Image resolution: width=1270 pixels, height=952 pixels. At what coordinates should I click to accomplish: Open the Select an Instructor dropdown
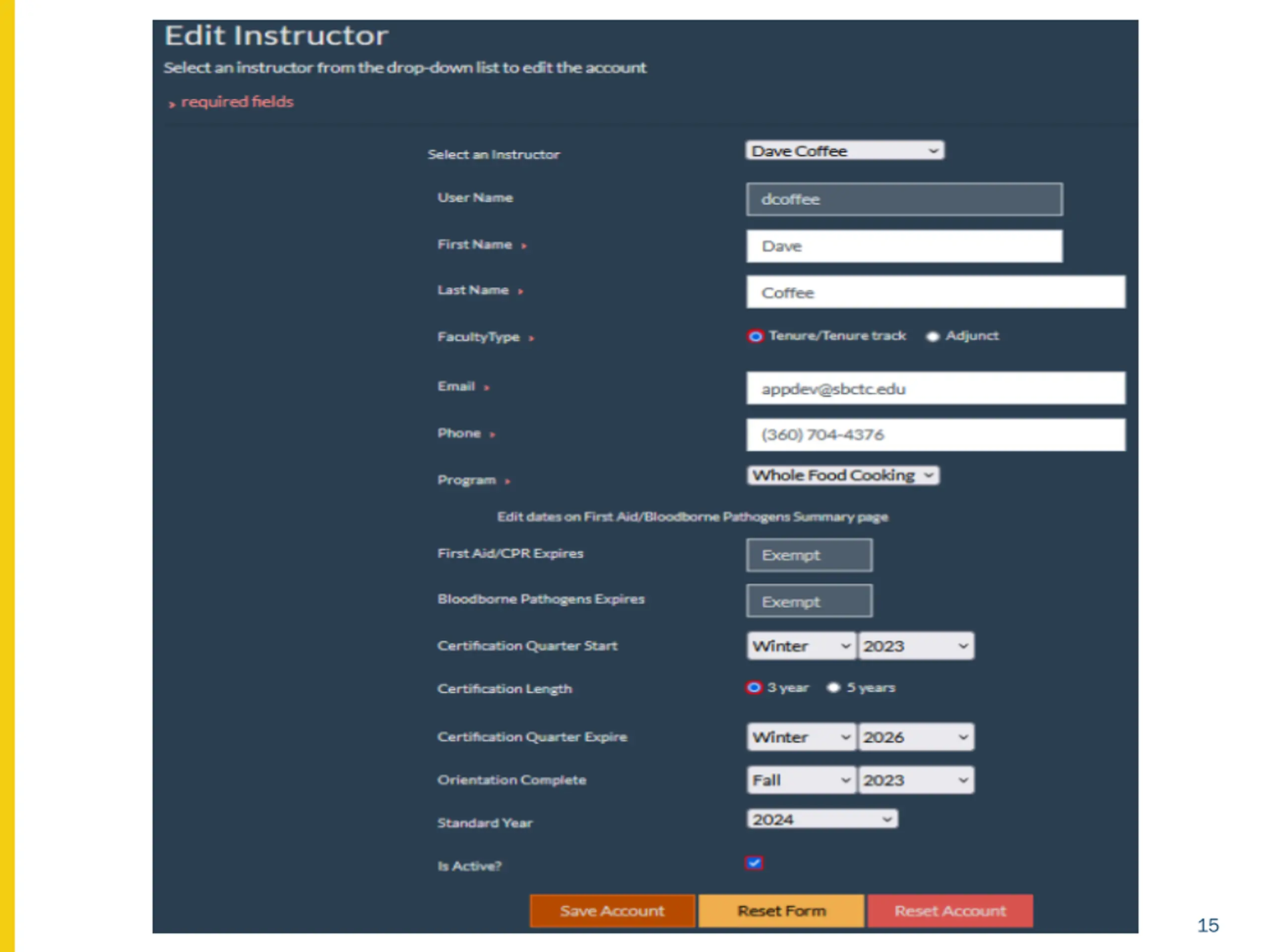(x=844, y=151)
